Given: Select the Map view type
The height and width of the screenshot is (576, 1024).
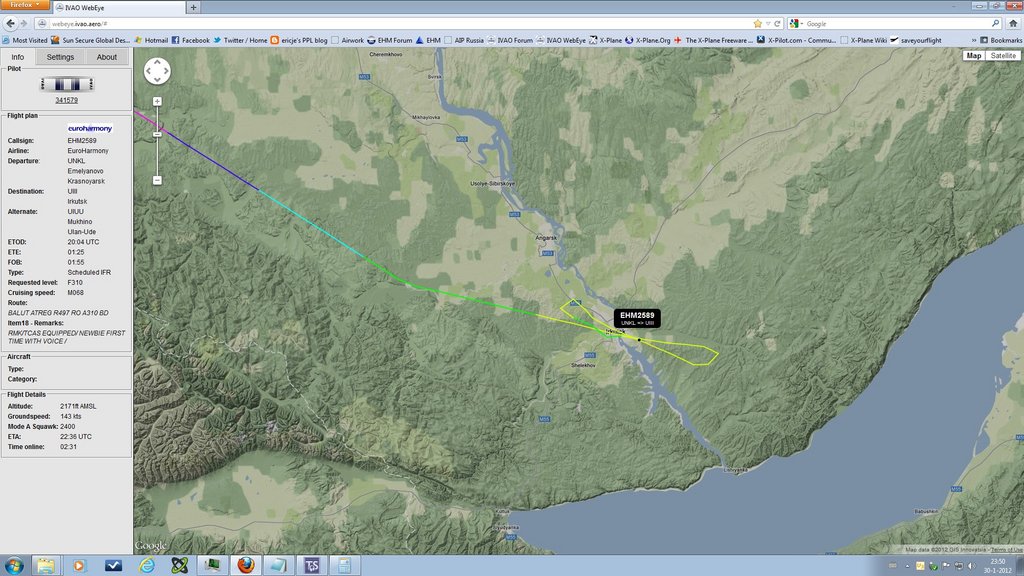Looking at the screenshot, I should [974, 56].
